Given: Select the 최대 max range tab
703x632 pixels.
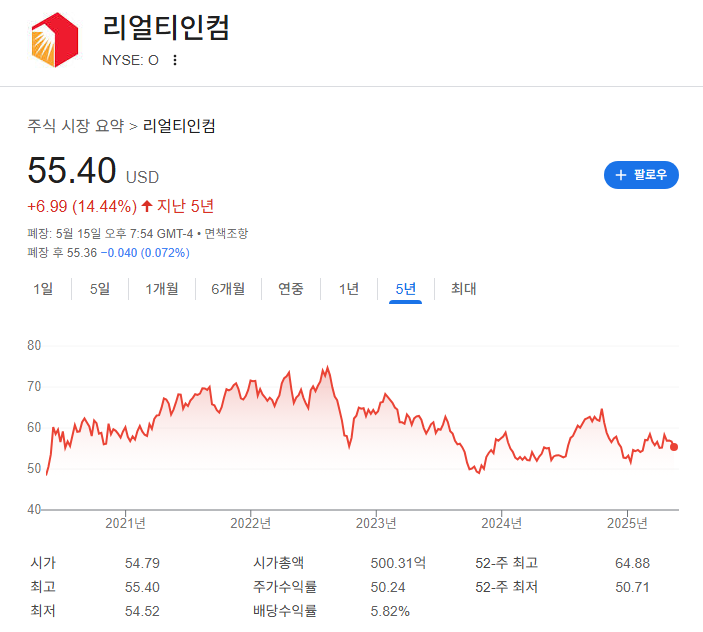Looking at the screenshot, I should tap(464, 289).
